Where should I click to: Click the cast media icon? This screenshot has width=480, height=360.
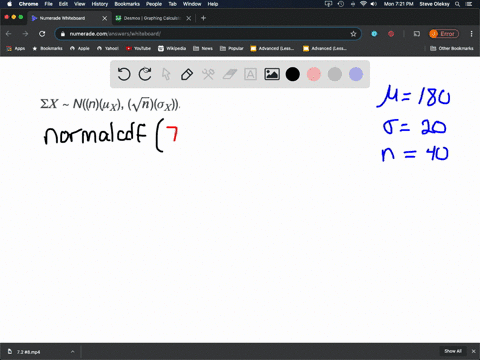click(x=417, y=34)
